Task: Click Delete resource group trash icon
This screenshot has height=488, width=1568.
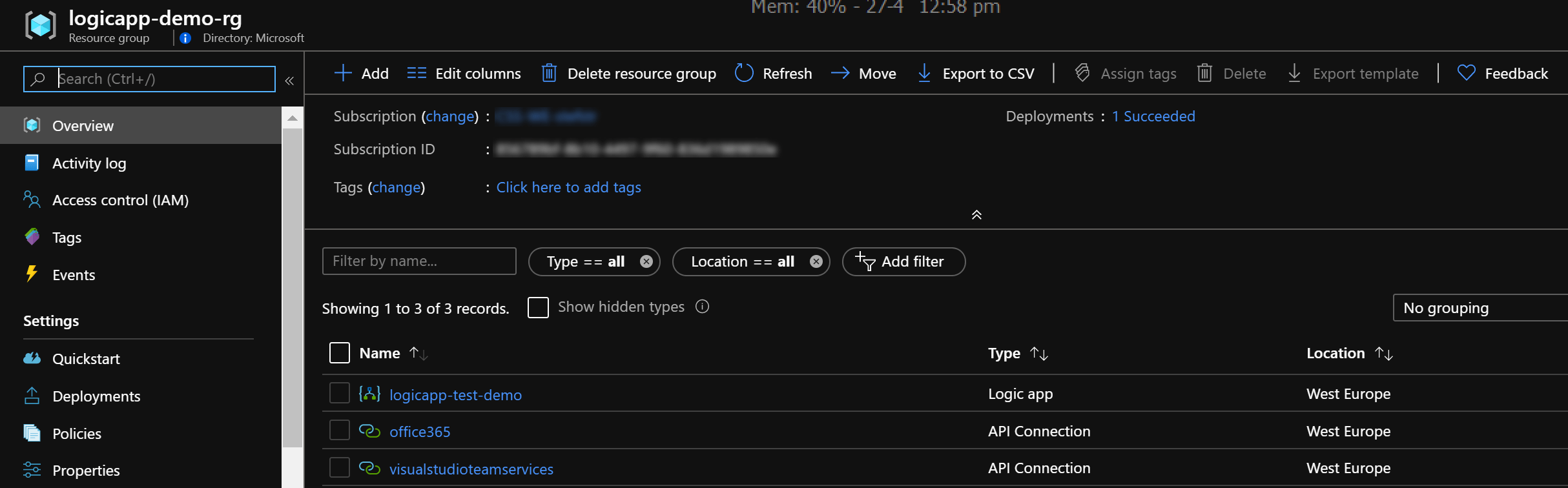Action: (x=549, y=73)
